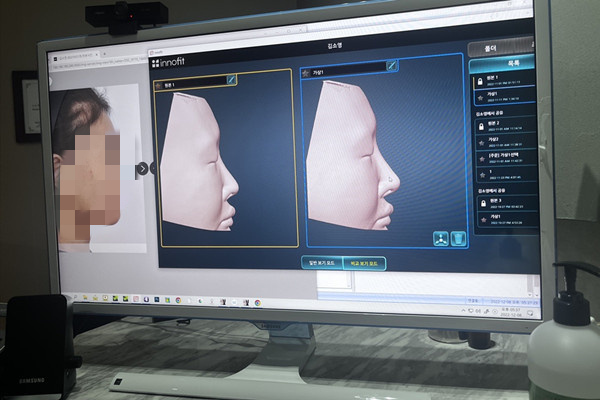This screenshot has height=400, width=600.
Task: Select the 원본 3 entry in the list
Action: pos(507,203)
